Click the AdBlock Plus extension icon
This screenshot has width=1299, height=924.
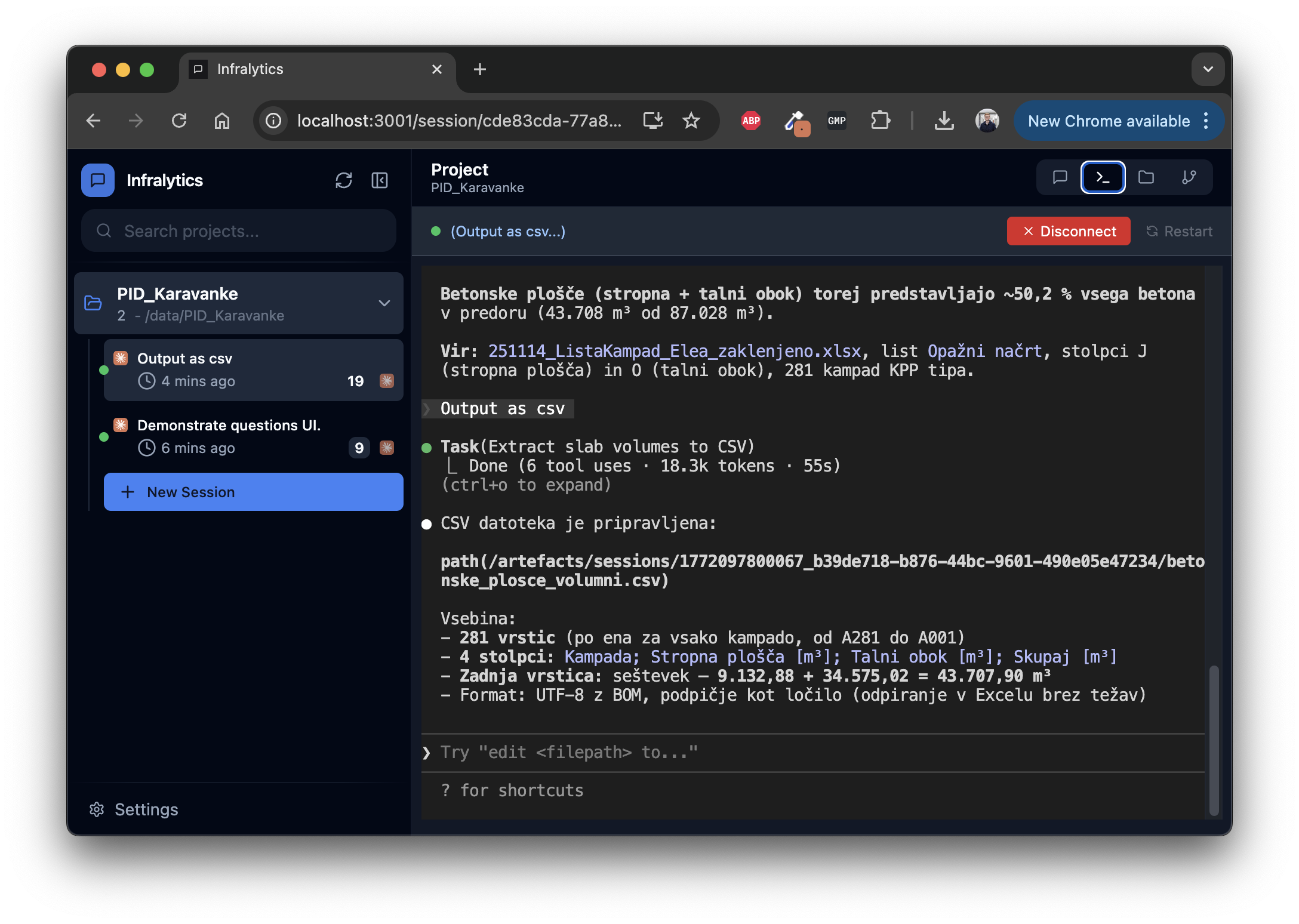[x=750, y=121]
